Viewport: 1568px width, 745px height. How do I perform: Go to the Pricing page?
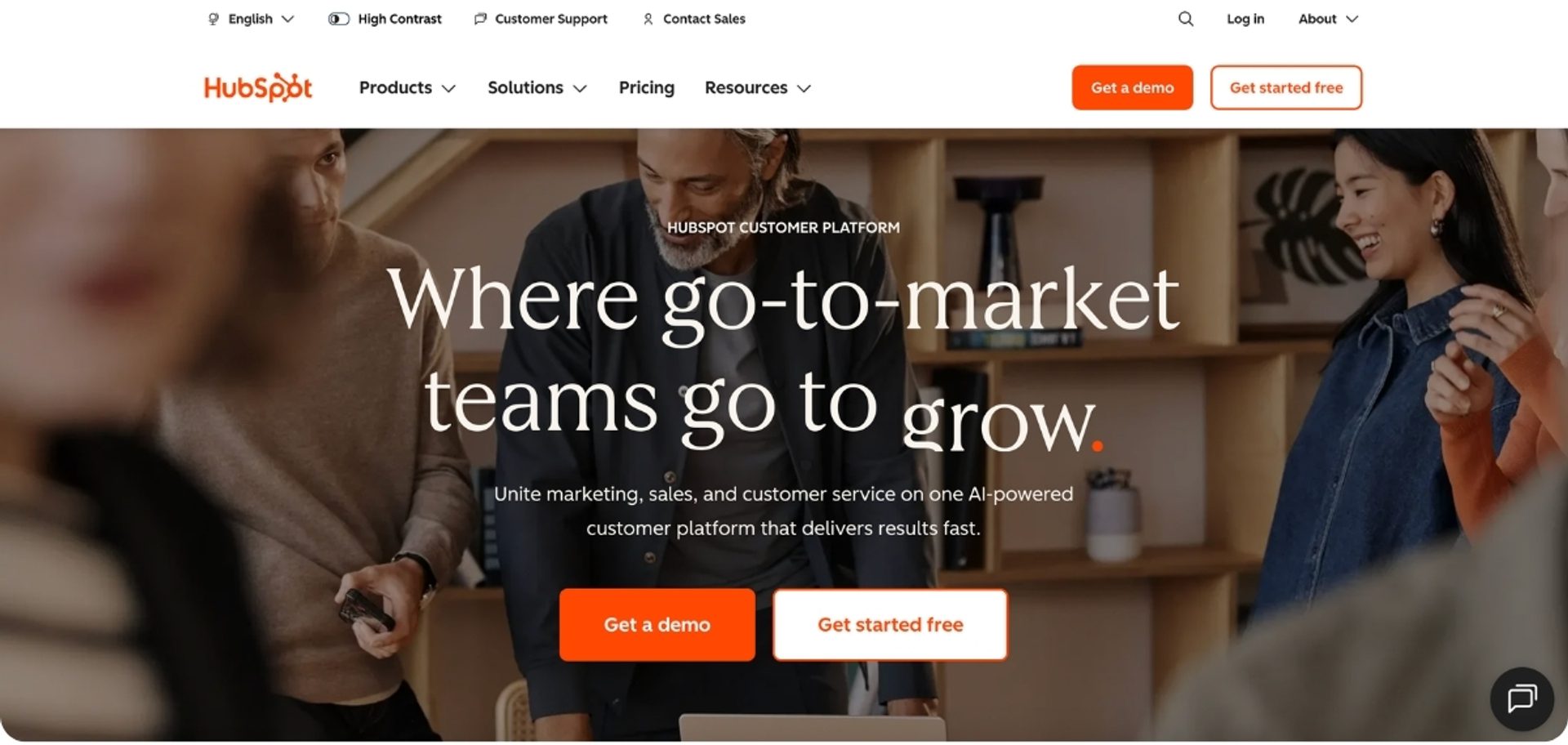tap(647, 87)
